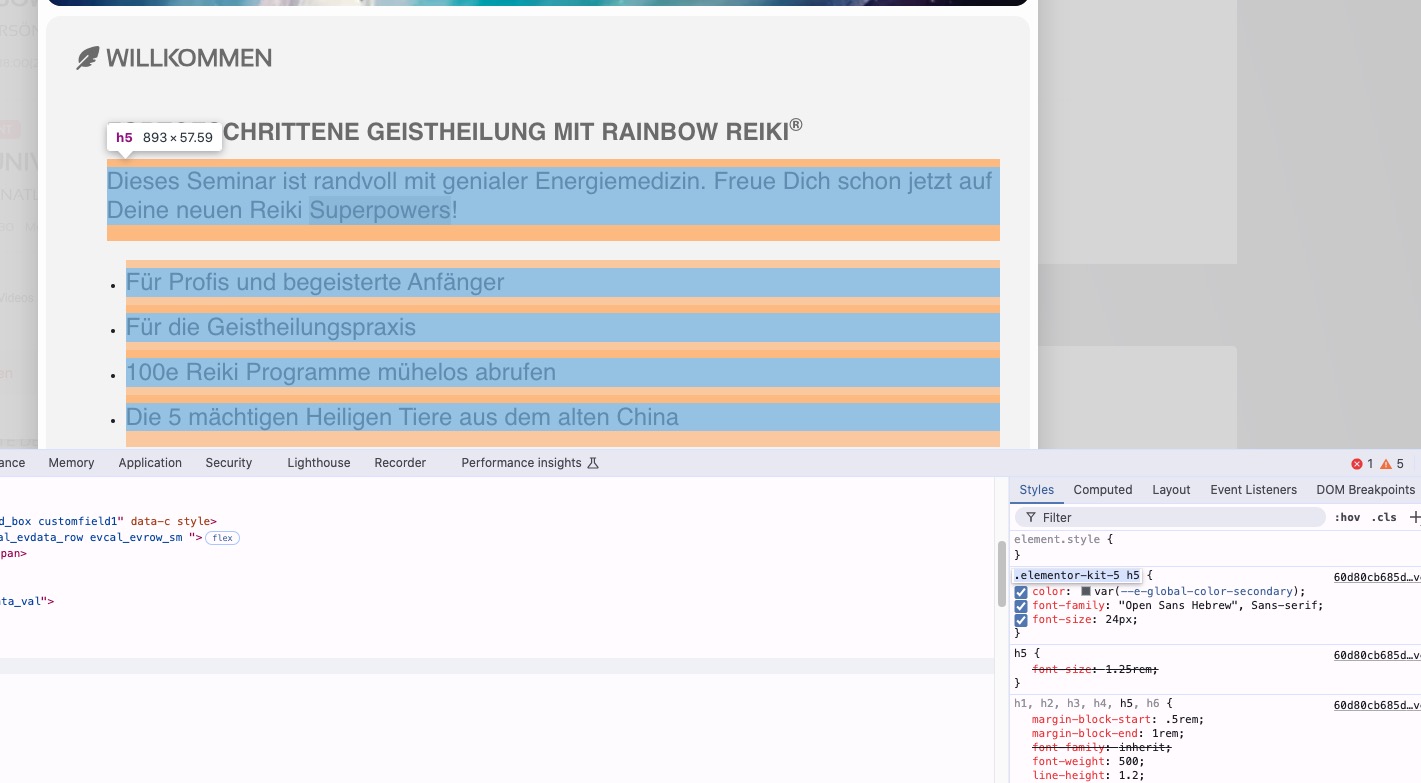Open the Application tab
1421x783 pixels.
click(150, 463)
